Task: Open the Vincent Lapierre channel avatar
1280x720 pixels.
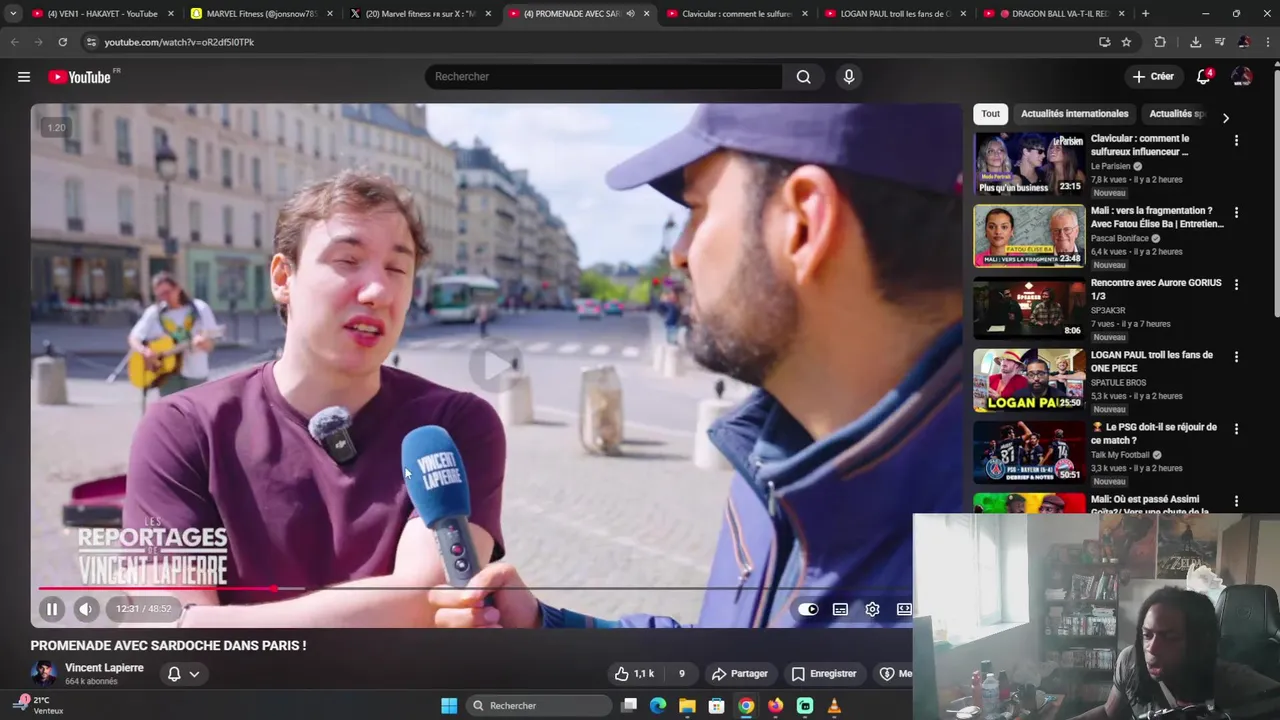Action: (44, 673)
